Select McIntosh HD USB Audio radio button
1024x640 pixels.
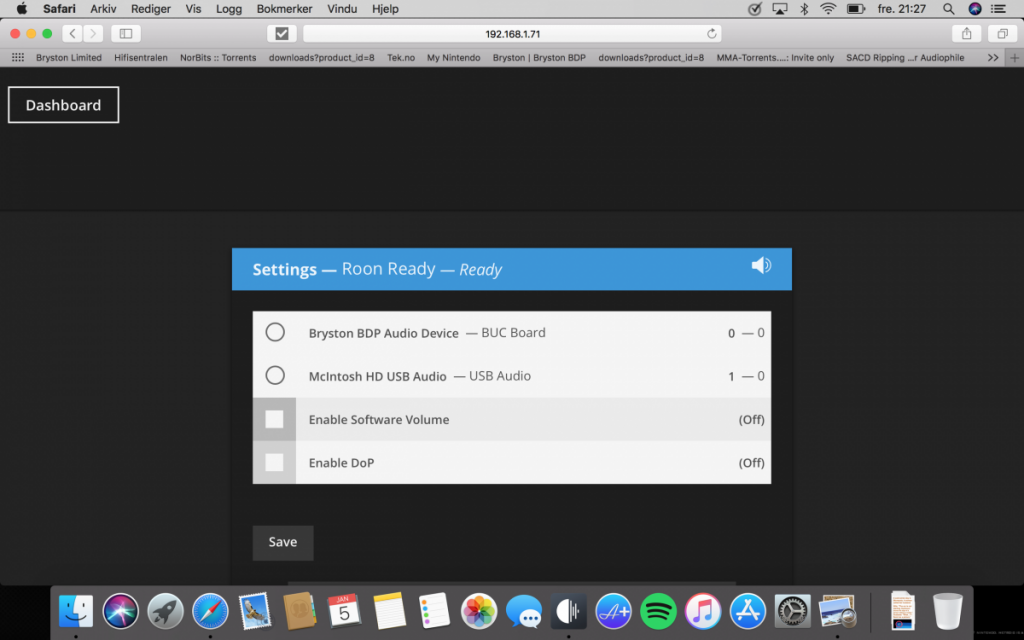click(x=275, y=376)
